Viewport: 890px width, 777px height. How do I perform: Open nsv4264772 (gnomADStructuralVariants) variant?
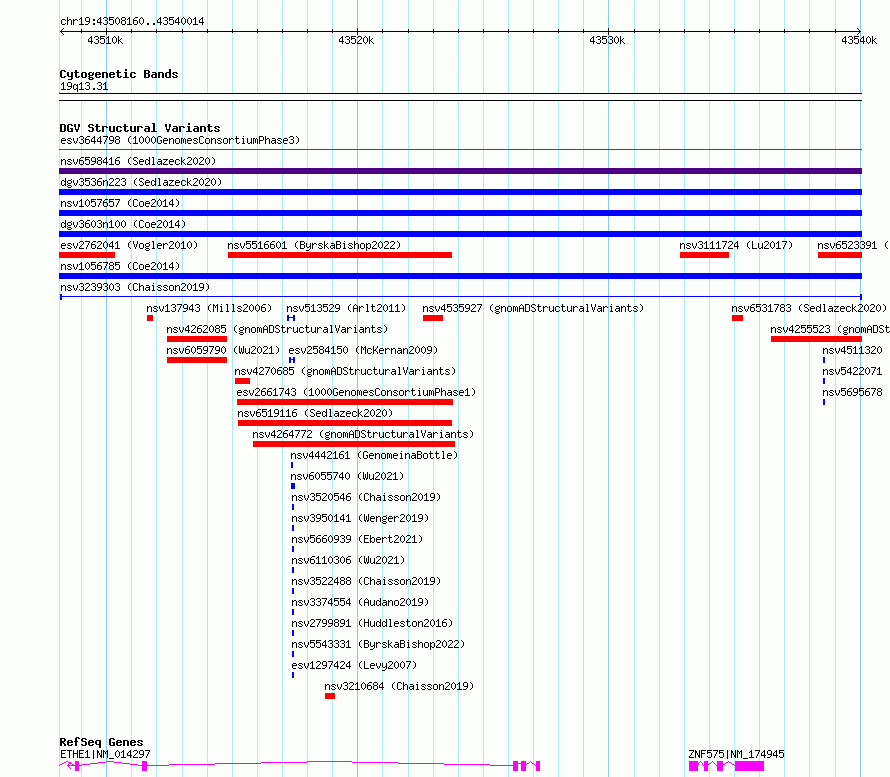(363, 434)
